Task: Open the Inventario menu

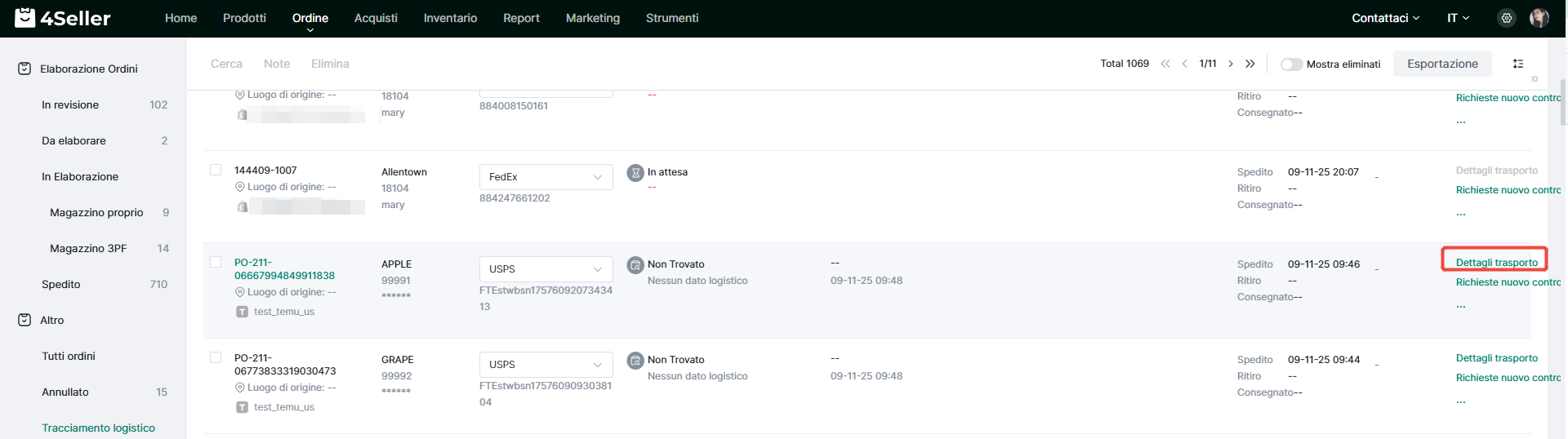Action: coord(450,18)
